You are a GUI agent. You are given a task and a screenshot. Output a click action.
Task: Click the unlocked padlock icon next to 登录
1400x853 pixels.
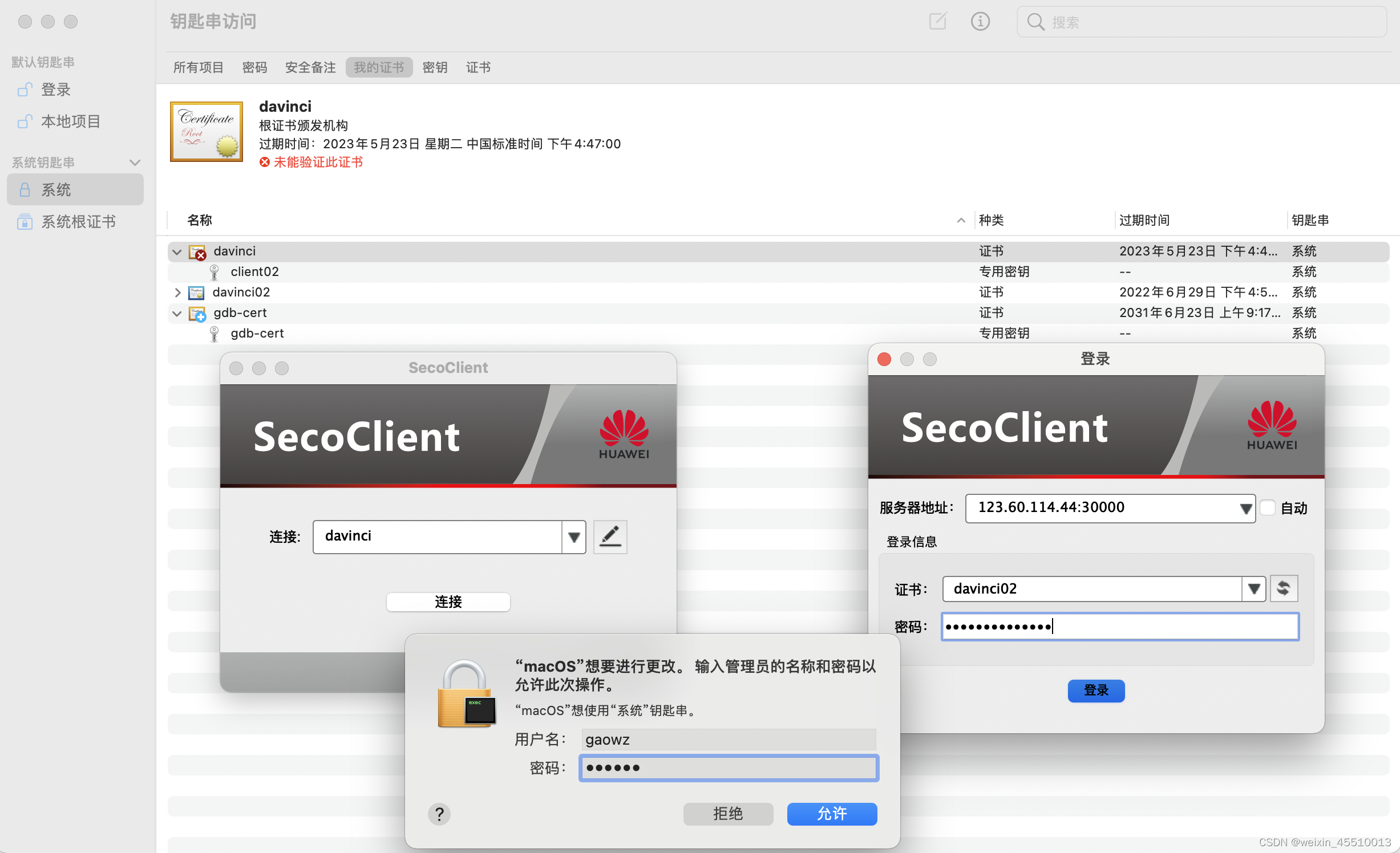(x=25, y=90)
